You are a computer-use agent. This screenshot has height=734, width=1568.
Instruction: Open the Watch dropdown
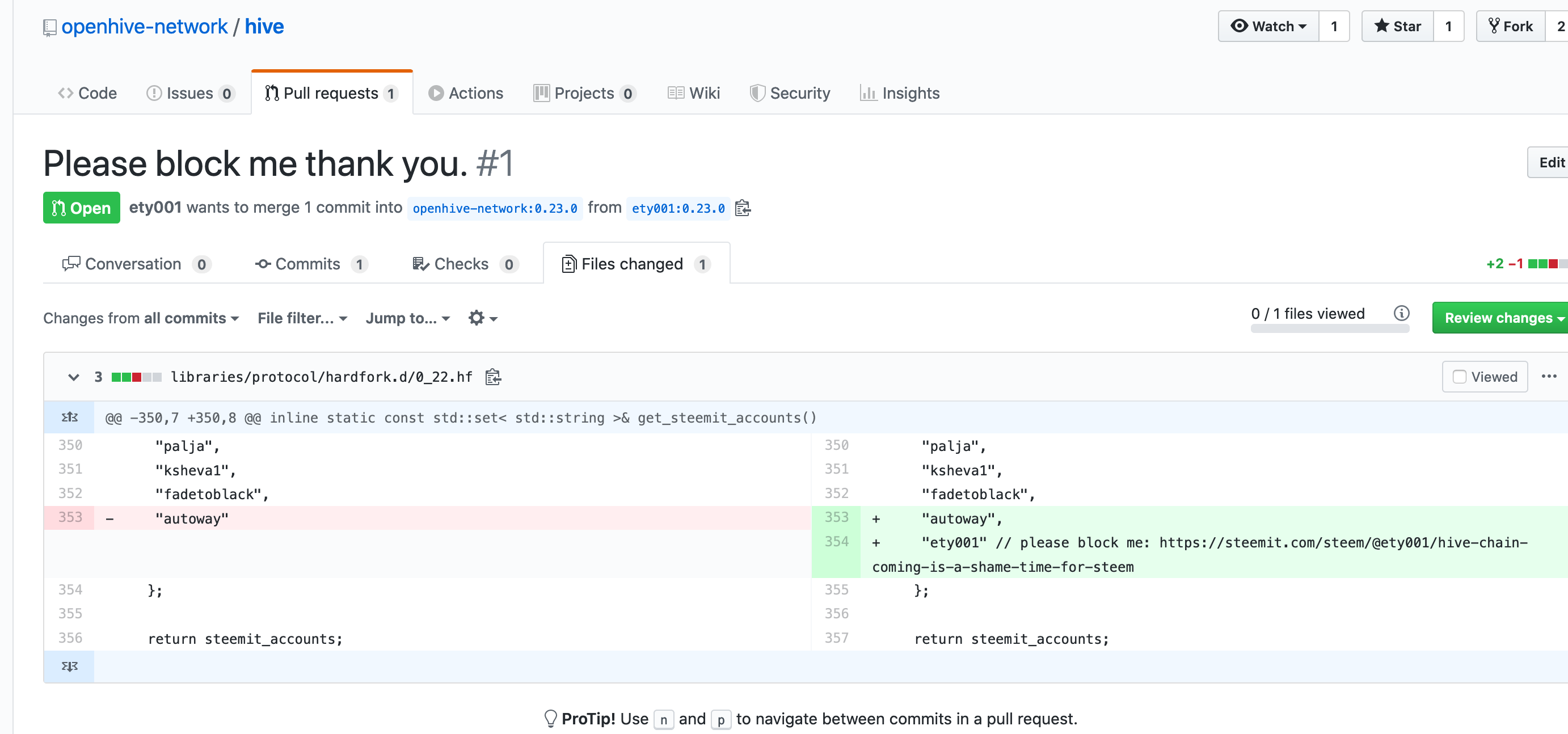pos(1268,26)
